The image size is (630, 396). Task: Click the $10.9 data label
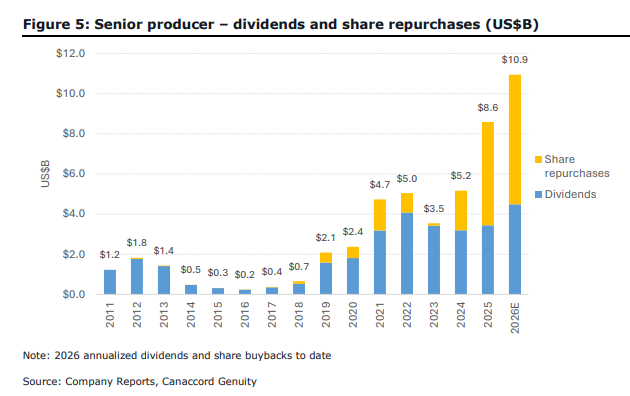pos(515,60)
